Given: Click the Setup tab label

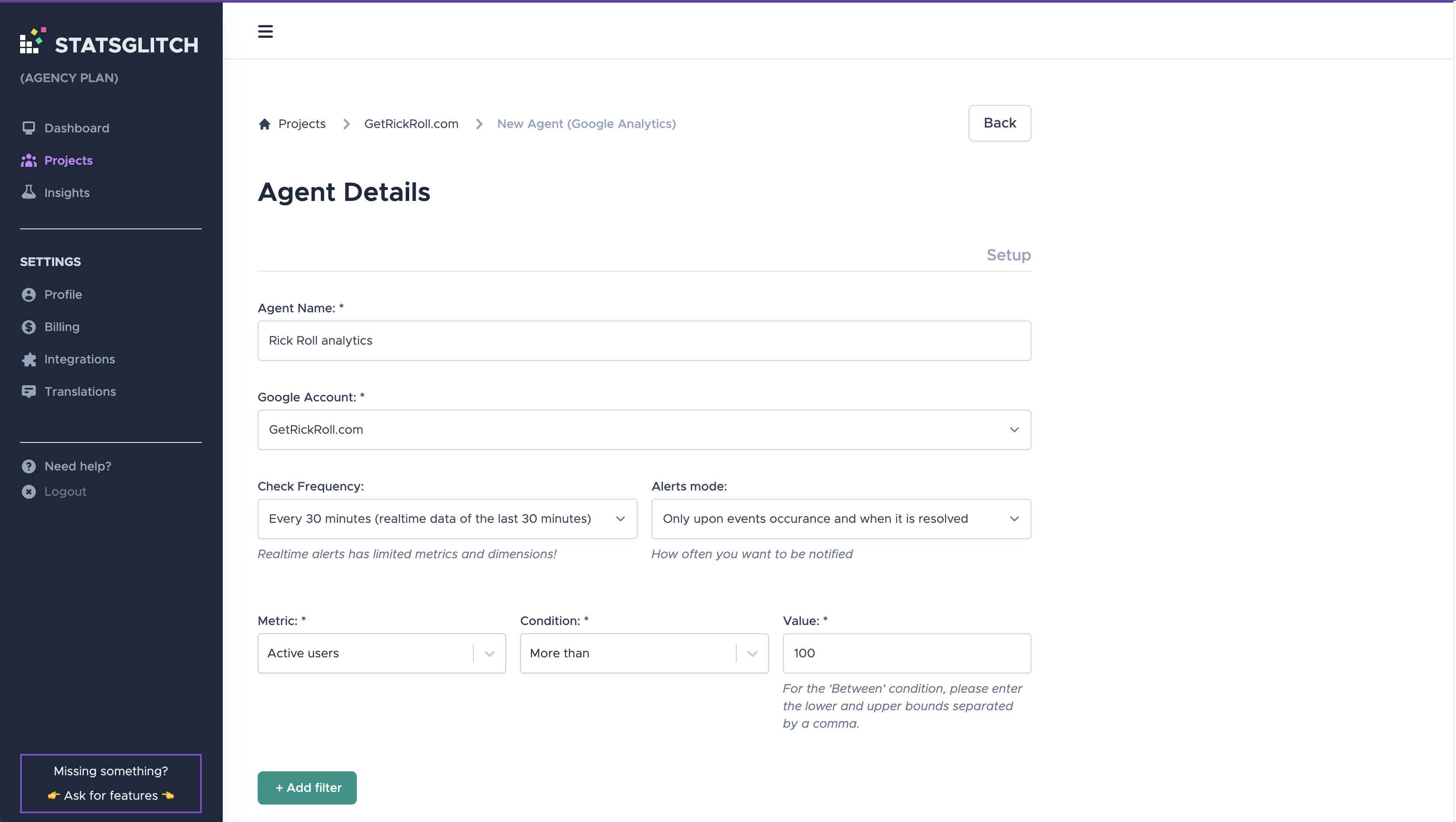Looking at the screenshot, I should pos(1009,255).
